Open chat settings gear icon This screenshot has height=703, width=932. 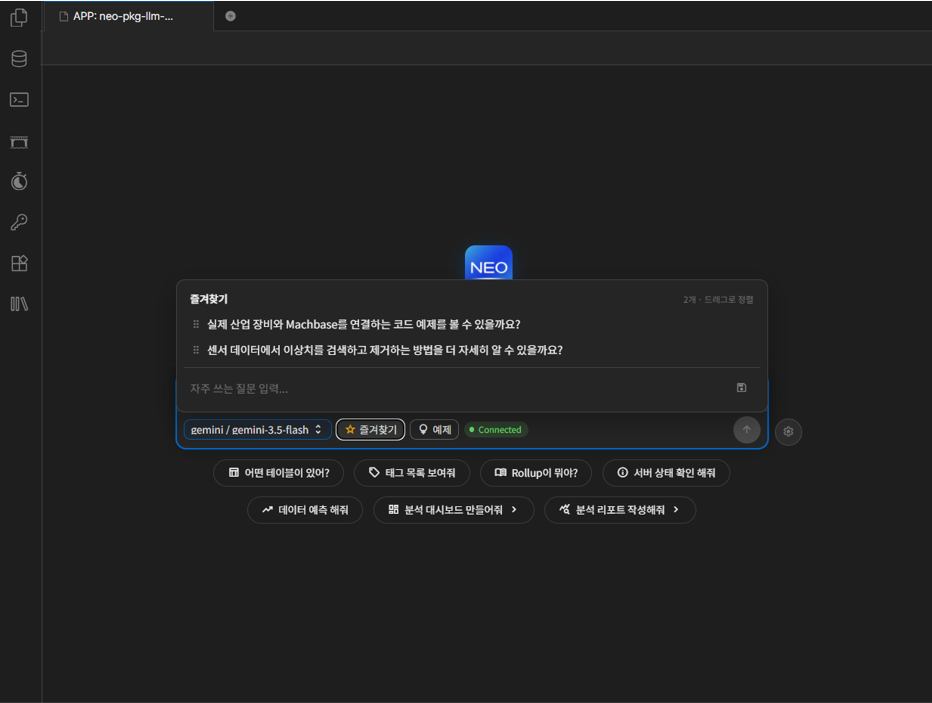pyautogui.click(x=788, y=431)
